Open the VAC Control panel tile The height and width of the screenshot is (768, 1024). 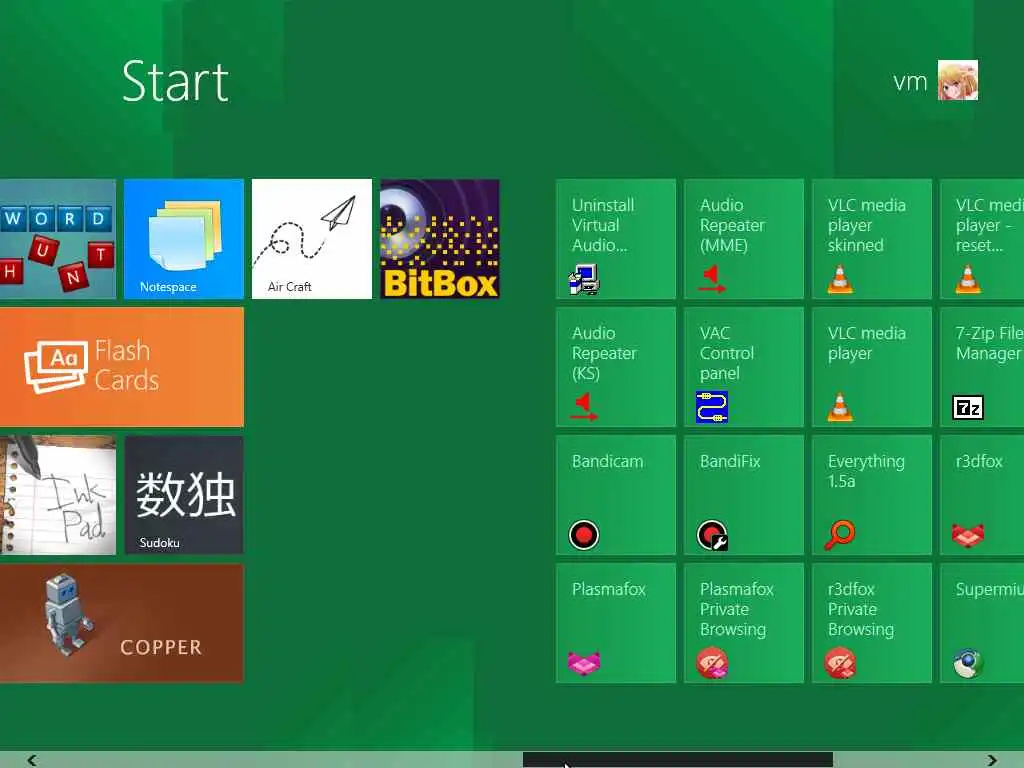click(744, 367)
